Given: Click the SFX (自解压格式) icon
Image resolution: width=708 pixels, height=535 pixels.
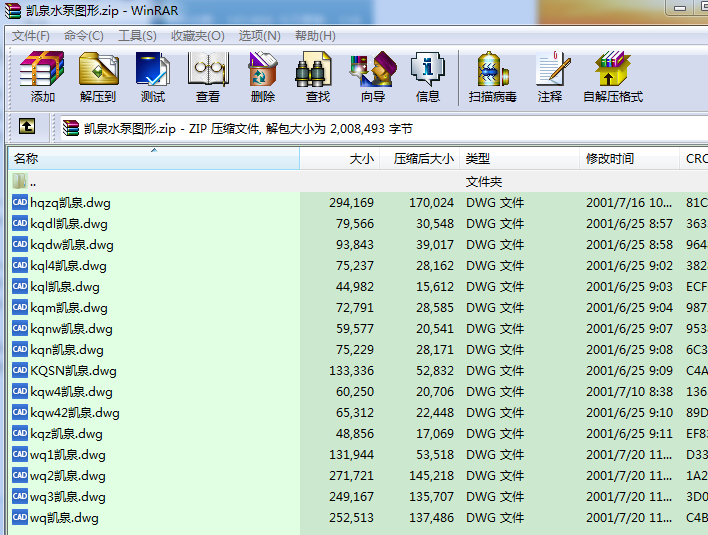Looking at the screenshot, I should point(613,77).
